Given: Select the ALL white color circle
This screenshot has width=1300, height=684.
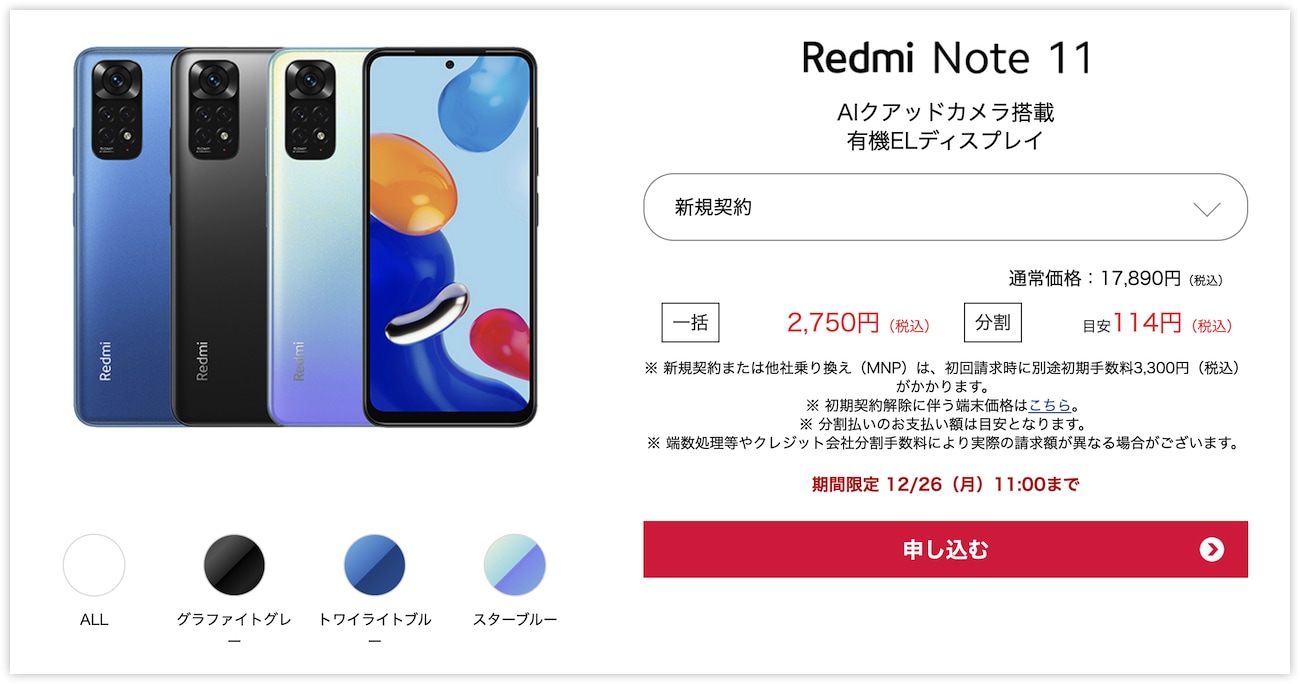Looking at the screenshot, I should pos(94,565).
